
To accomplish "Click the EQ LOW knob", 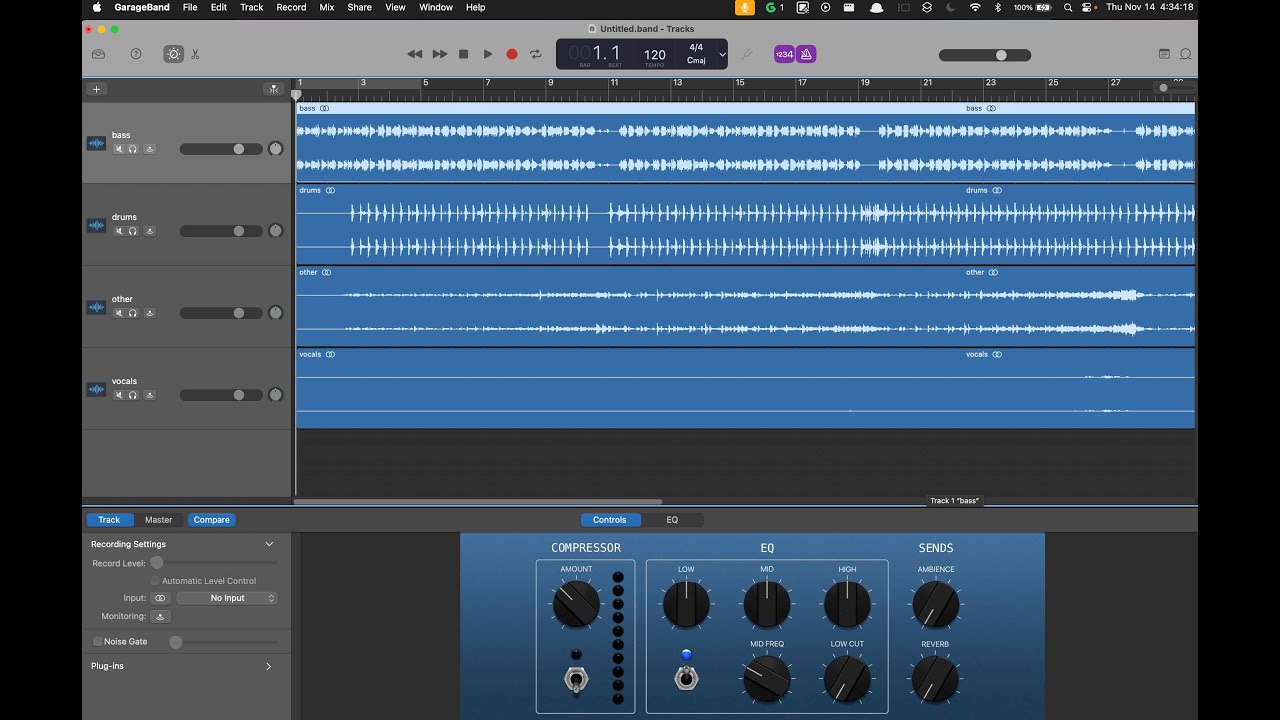I will (686, 604).
